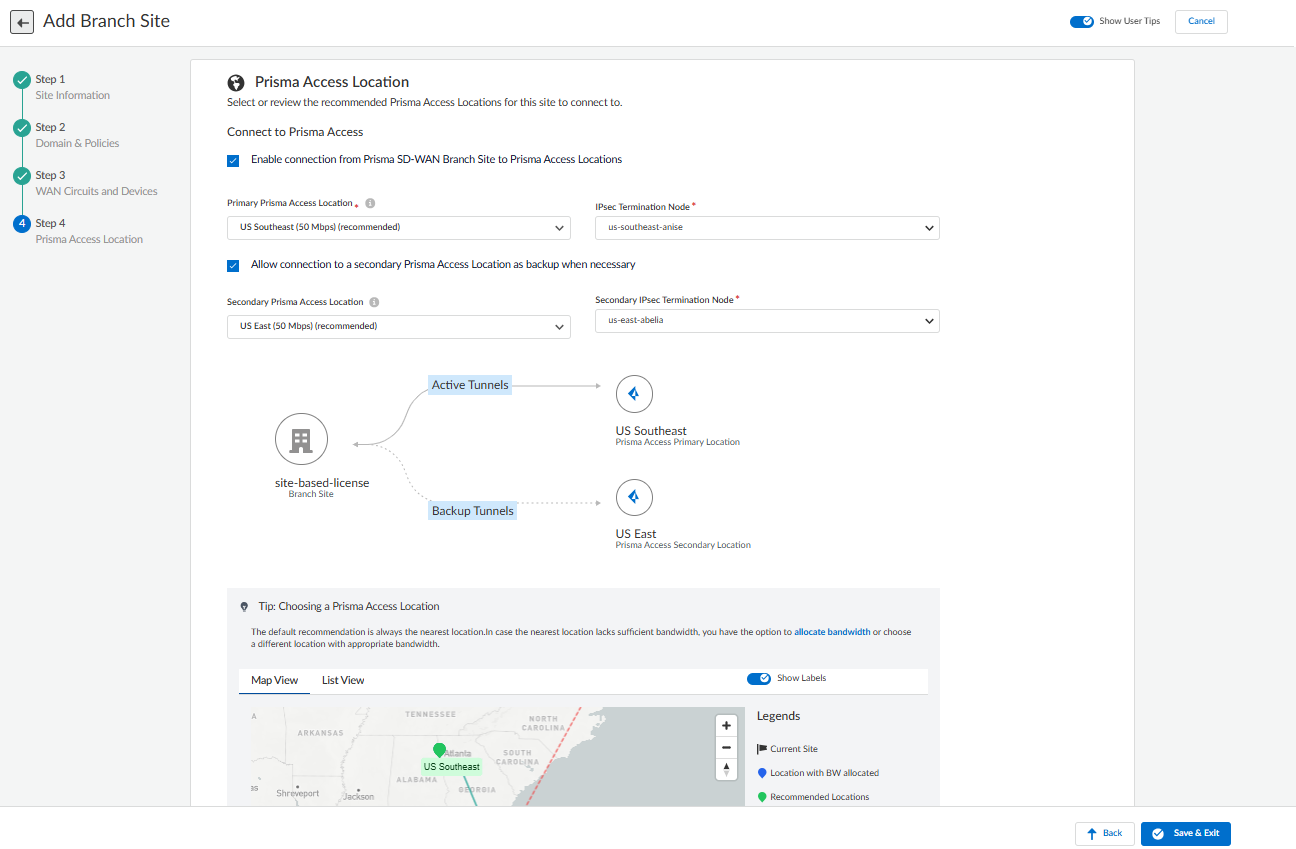Screen dimensions: 1296x849
Task: Click the green US Southeast map marker
Action: pos(439,750)
